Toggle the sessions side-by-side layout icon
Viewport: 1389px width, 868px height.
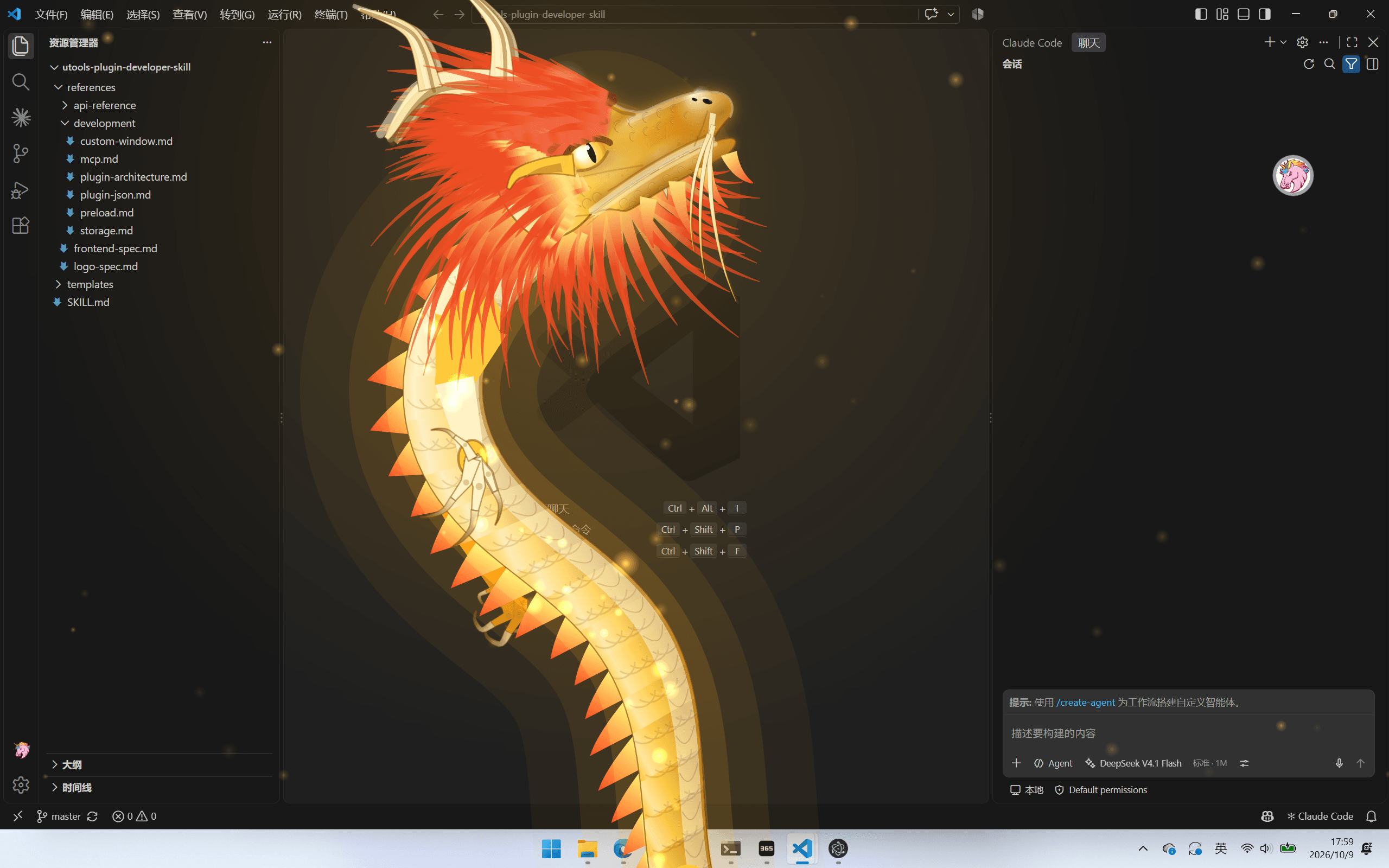click(x=1372, y=63)
